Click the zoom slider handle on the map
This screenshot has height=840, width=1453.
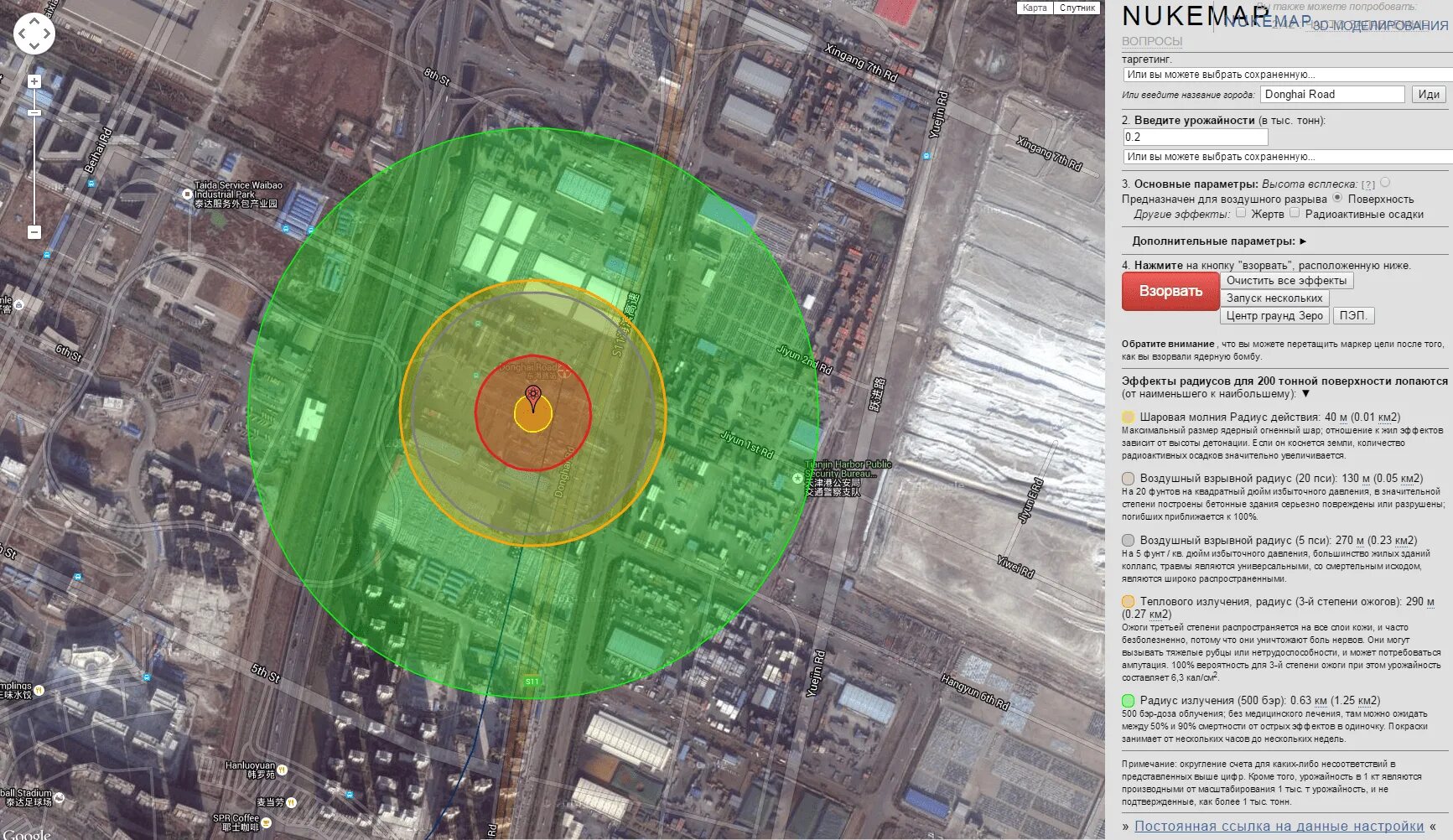(x=34, y=112)
